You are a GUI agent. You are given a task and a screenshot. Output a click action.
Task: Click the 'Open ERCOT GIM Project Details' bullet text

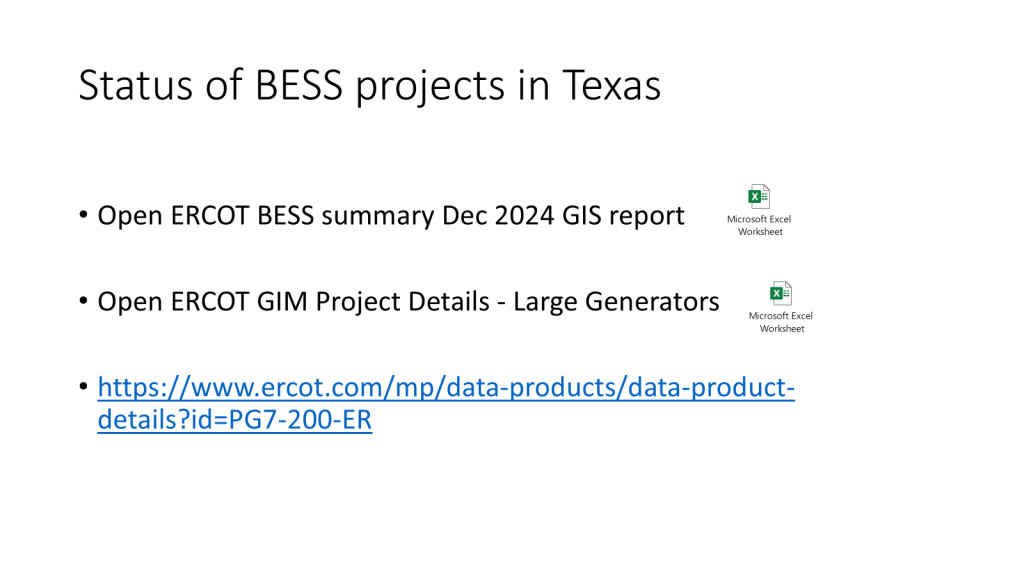click(x=408, y=301)
